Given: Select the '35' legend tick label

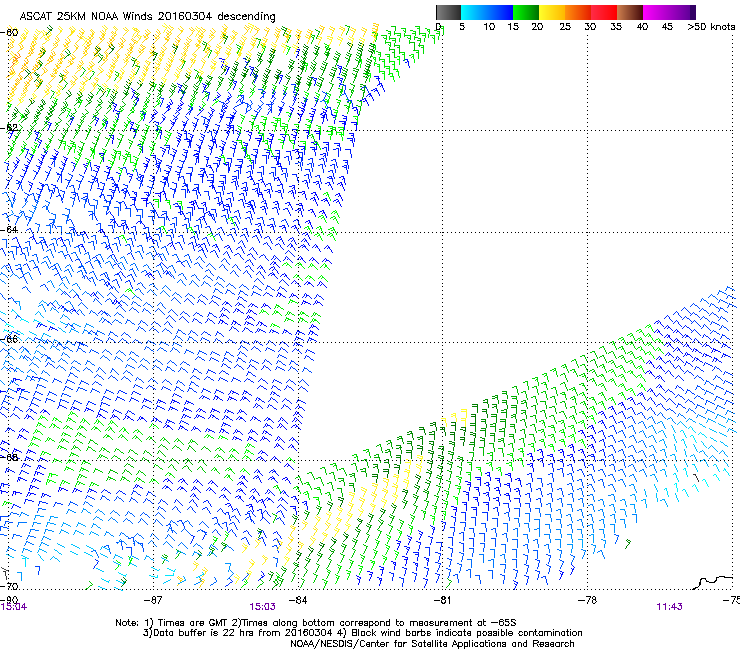Looking at the screenshot, I should tap(616, 27).
